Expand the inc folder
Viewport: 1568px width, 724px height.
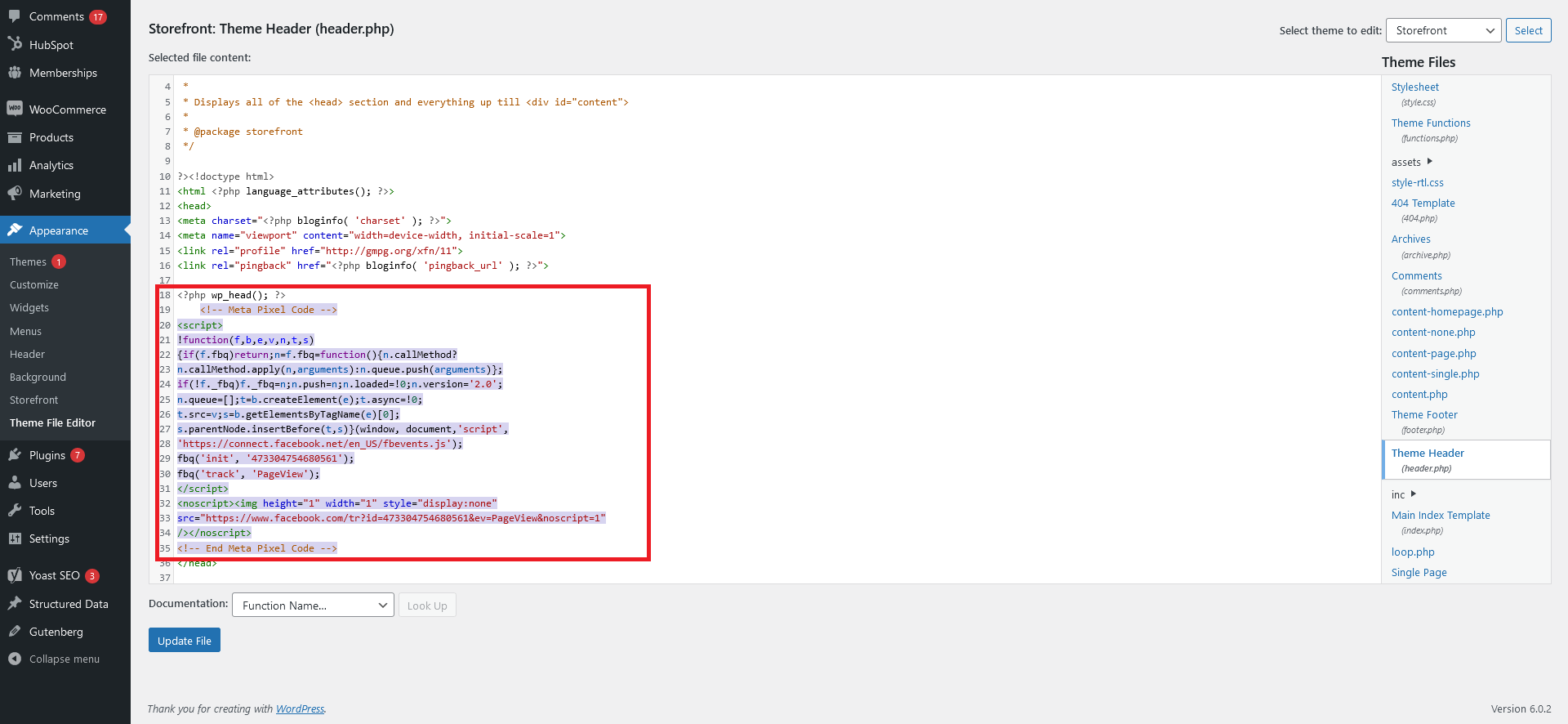(1413, 494)
